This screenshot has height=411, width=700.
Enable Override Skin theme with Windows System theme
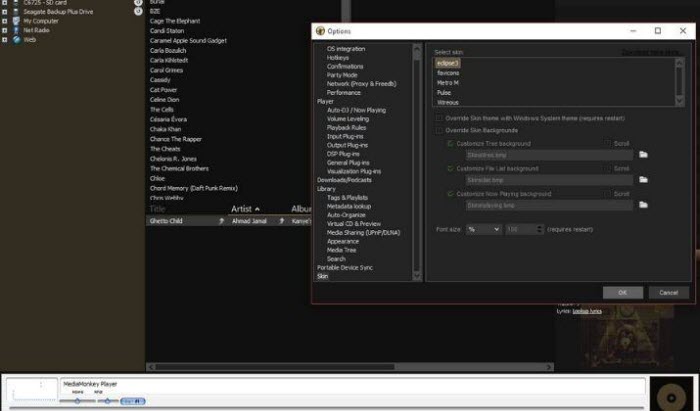439,118
